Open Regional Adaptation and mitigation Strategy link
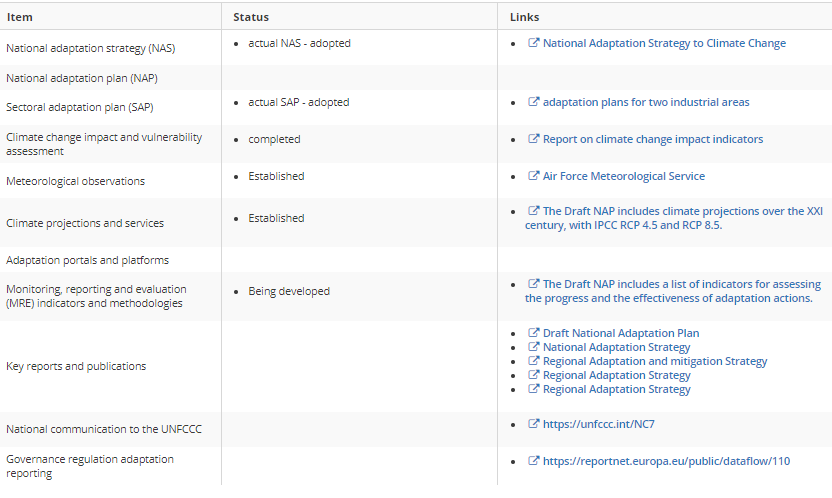 pyautogui.click(x=655, y=361)
